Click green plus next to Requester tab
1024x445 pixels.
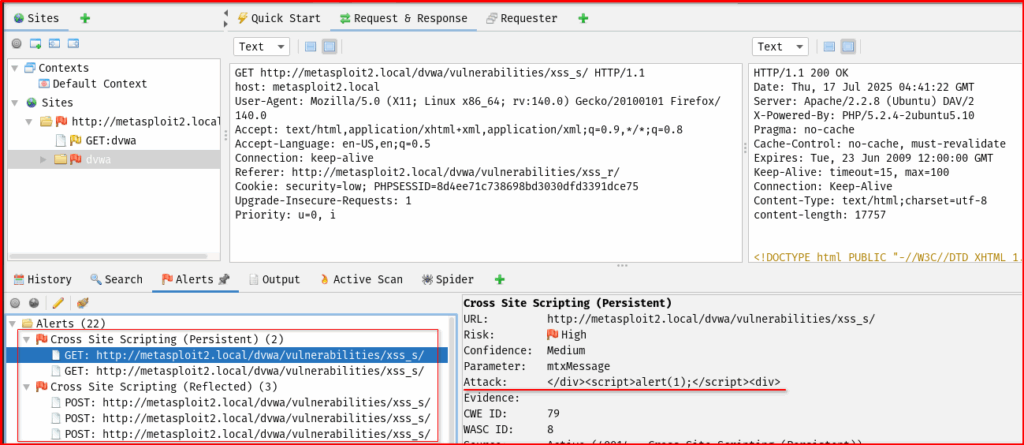583,18
